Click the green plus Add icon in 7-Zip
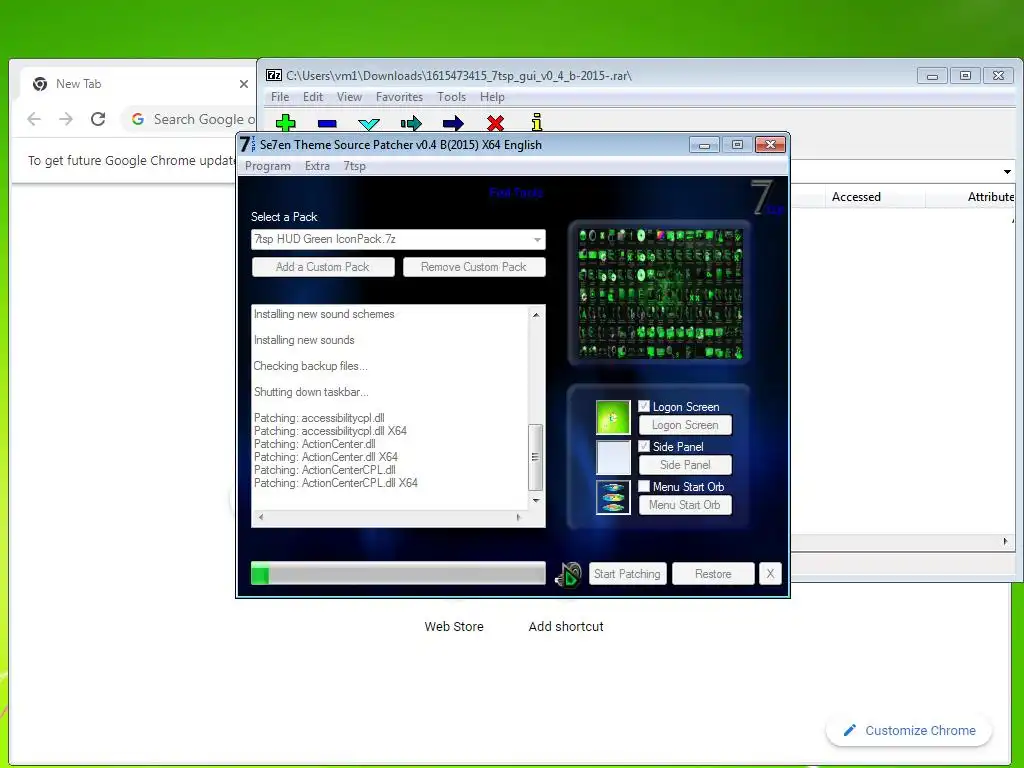 285,123
